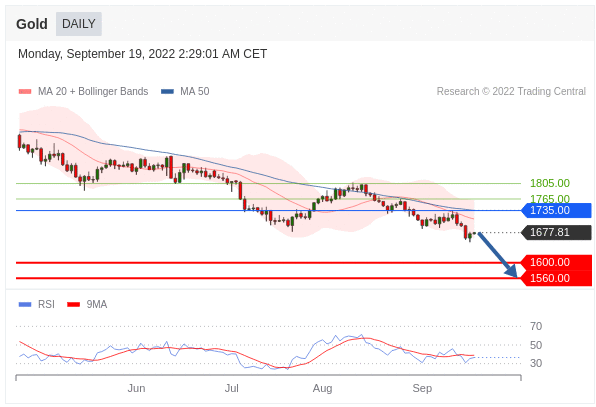Click the Aug label on time axis
The width and height of the screenshot is (596, 407).
(322, 388)
